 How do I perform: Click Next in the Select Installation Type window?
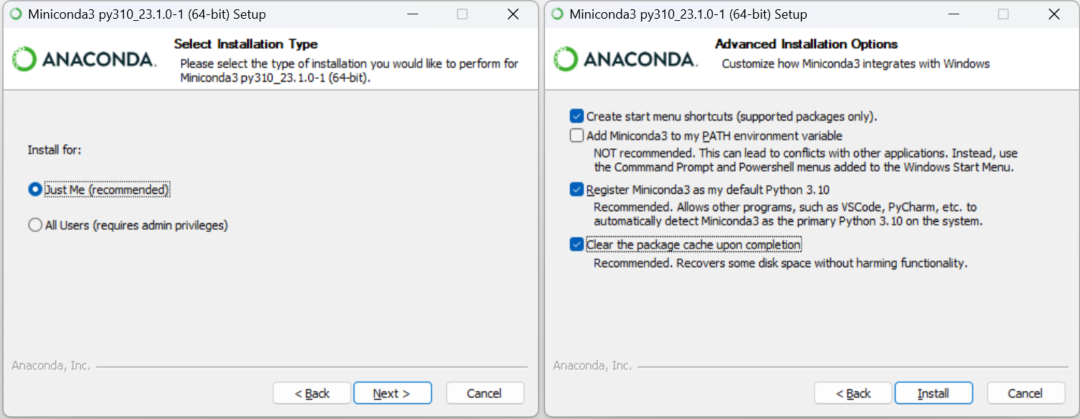pos(392,393)
